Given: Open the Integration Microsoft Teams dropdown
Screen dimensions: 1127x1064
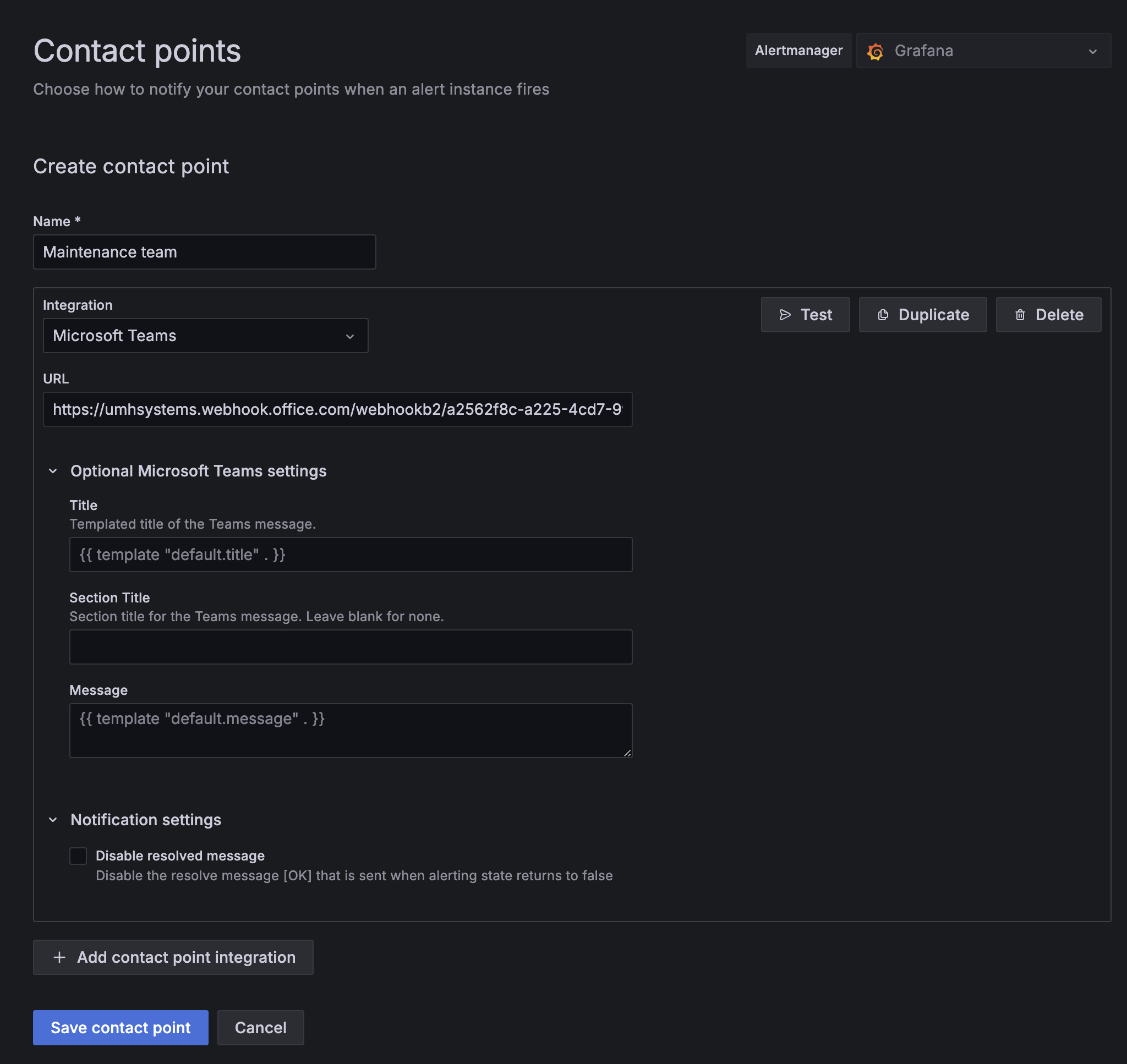Looking at the screenshot, I should [205, 336].
